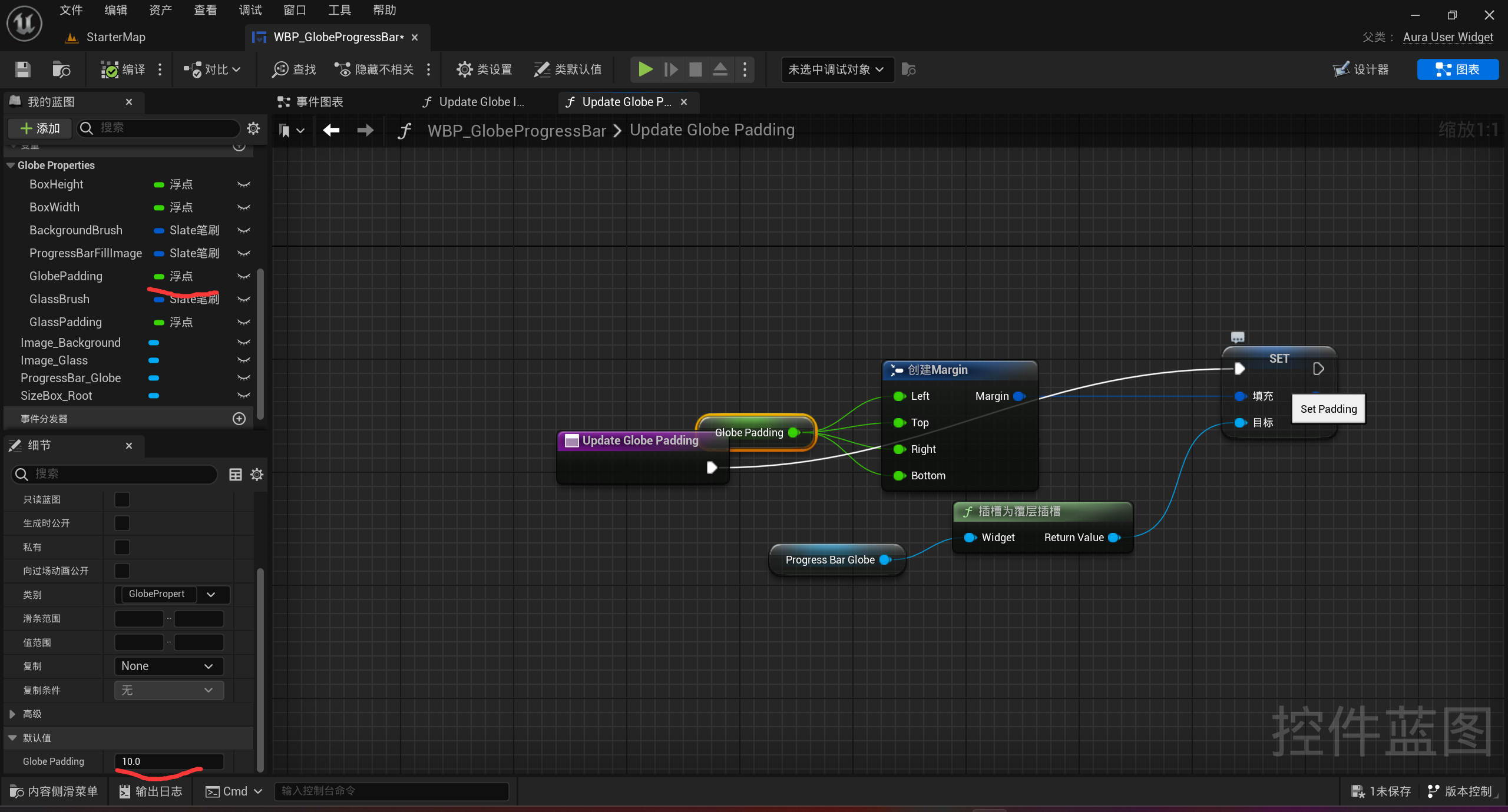Navigate back in graph history

click(x=331, y=130)
